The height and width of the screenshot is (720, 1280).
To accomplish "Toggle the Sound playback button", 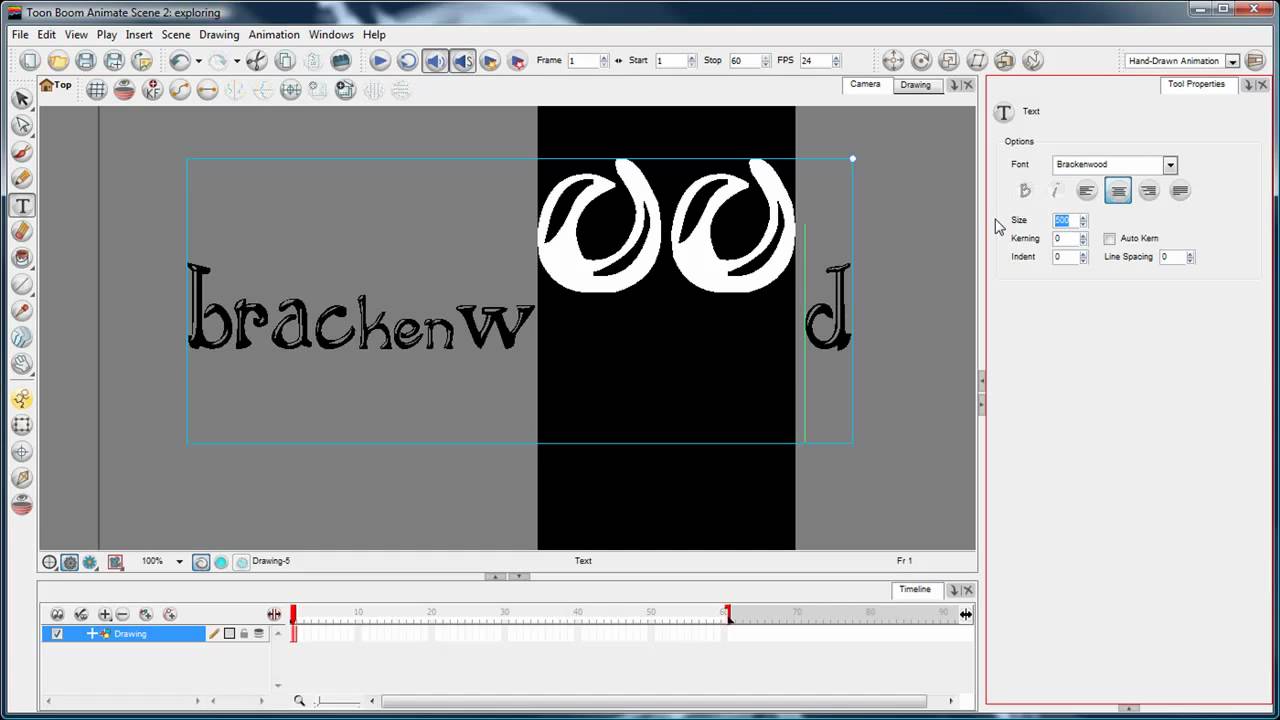I will 435,61.
